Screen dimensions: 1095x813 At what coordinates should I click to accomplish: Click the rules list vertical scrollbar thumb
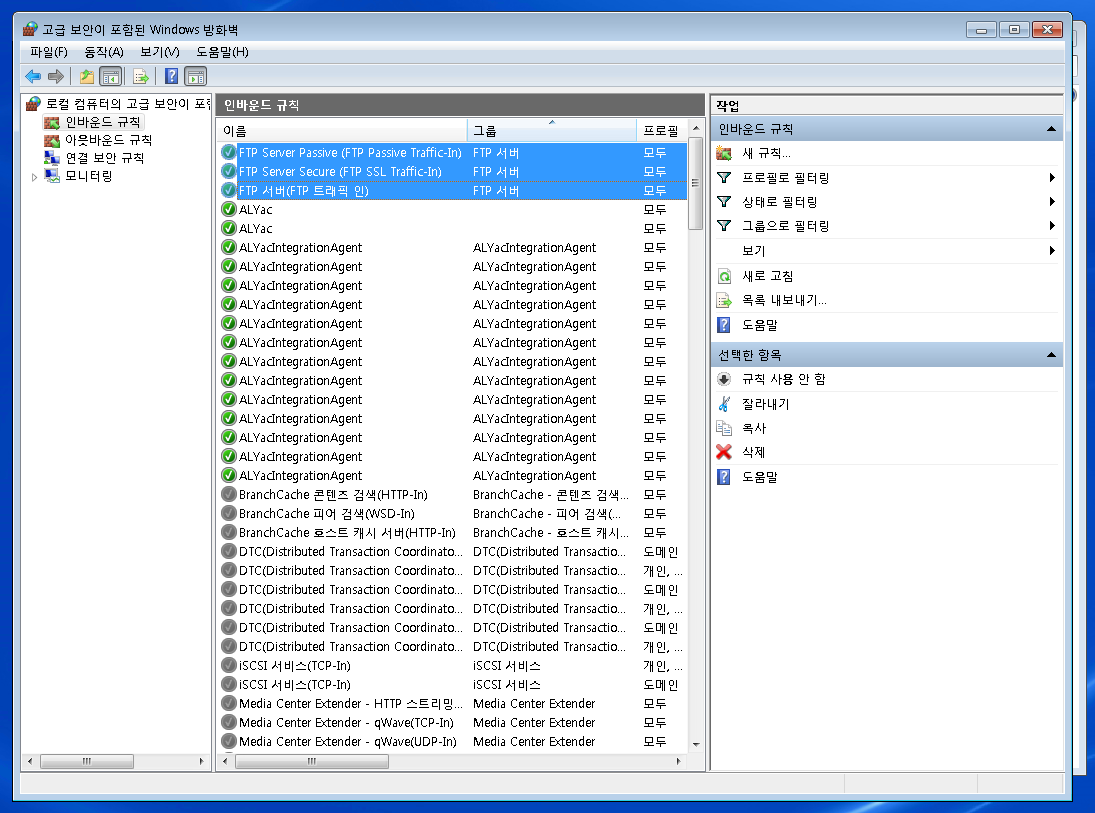696,184
